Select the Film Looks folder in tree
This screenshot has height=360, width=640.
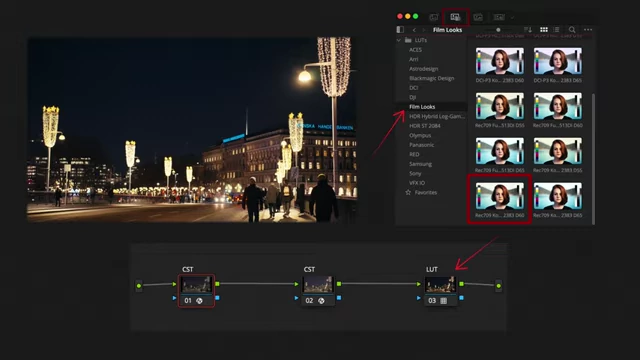422,107
